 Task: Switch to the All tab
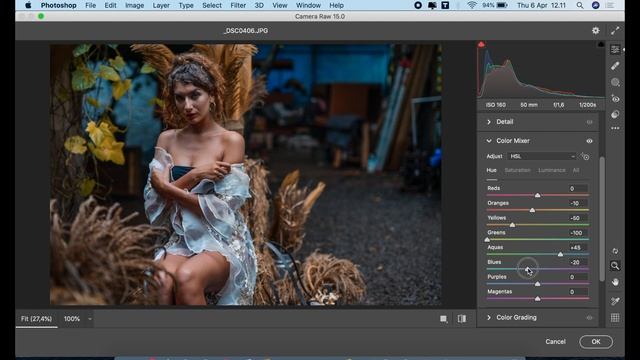point(576,170)
